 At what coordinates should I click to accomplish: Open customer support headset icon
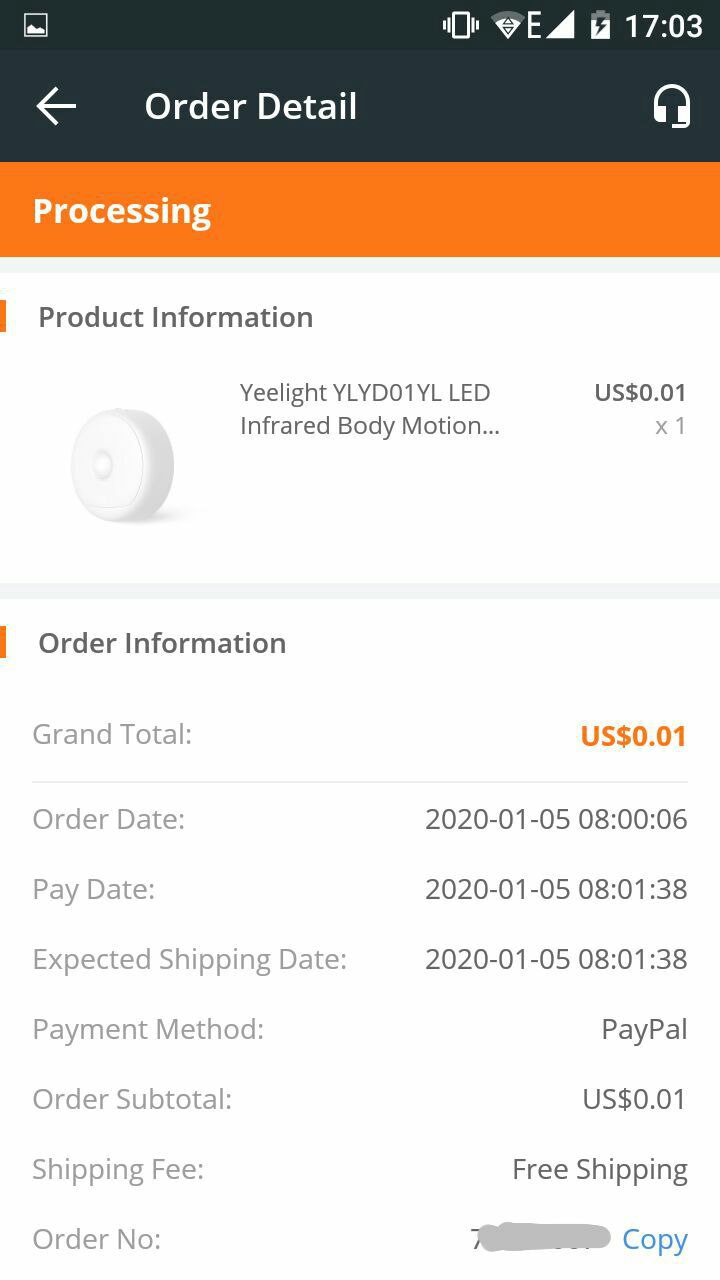671,106
